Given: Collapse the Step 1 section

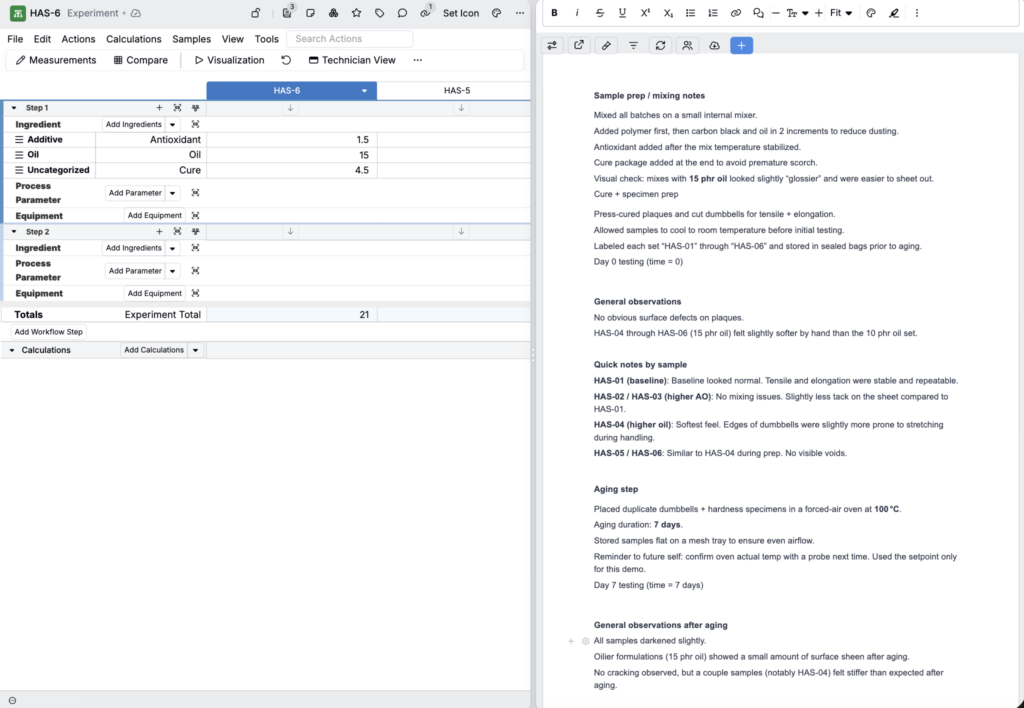Looking at the screenshot, I should 14,107.
